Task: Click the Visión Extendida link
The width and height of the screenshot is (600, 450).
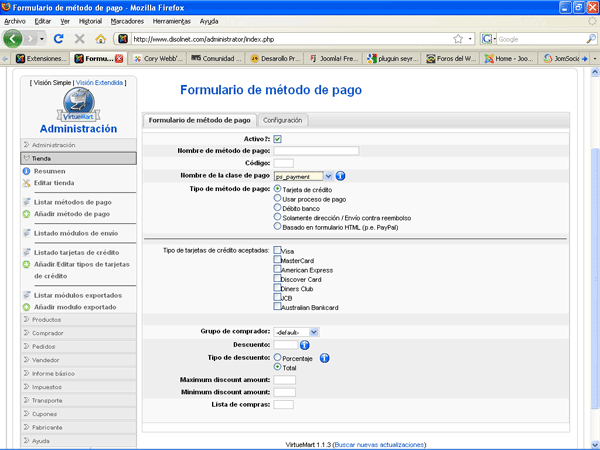Action: click(99, 83)
